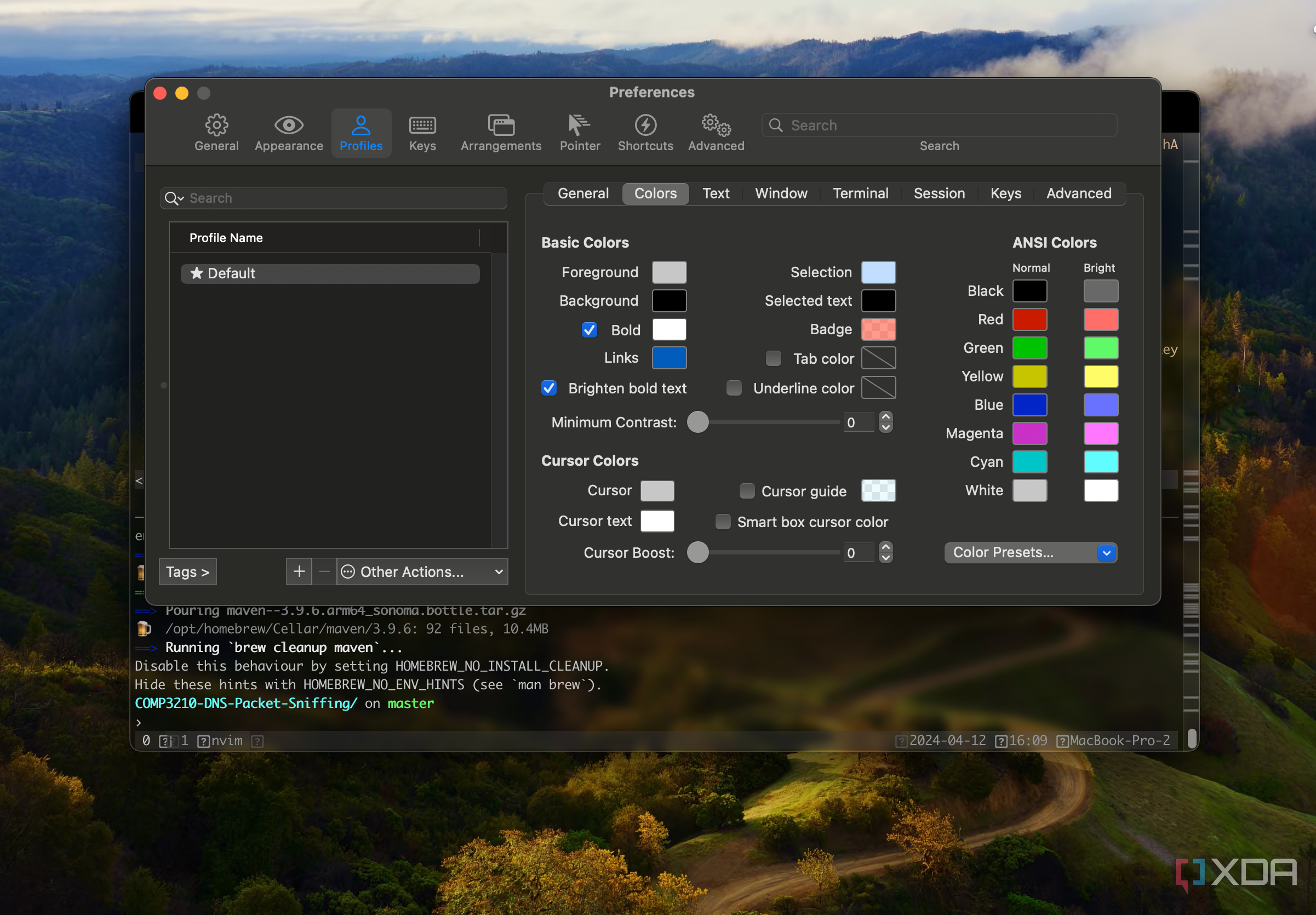Image resolution: width=1316 pixels, height=915 pixels.
Task: Pick the Foreground color swatch
Action: click(x=669, y=272)
